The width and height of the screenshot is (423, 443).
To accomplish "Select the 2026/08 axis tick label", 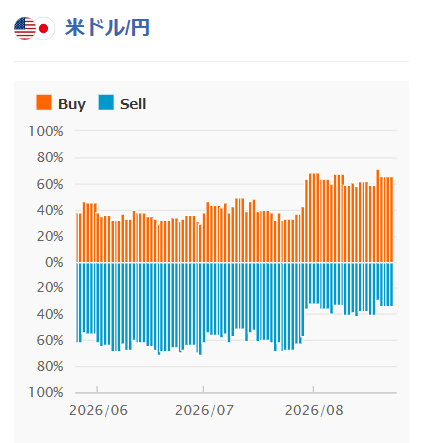I will coord(314,410).
